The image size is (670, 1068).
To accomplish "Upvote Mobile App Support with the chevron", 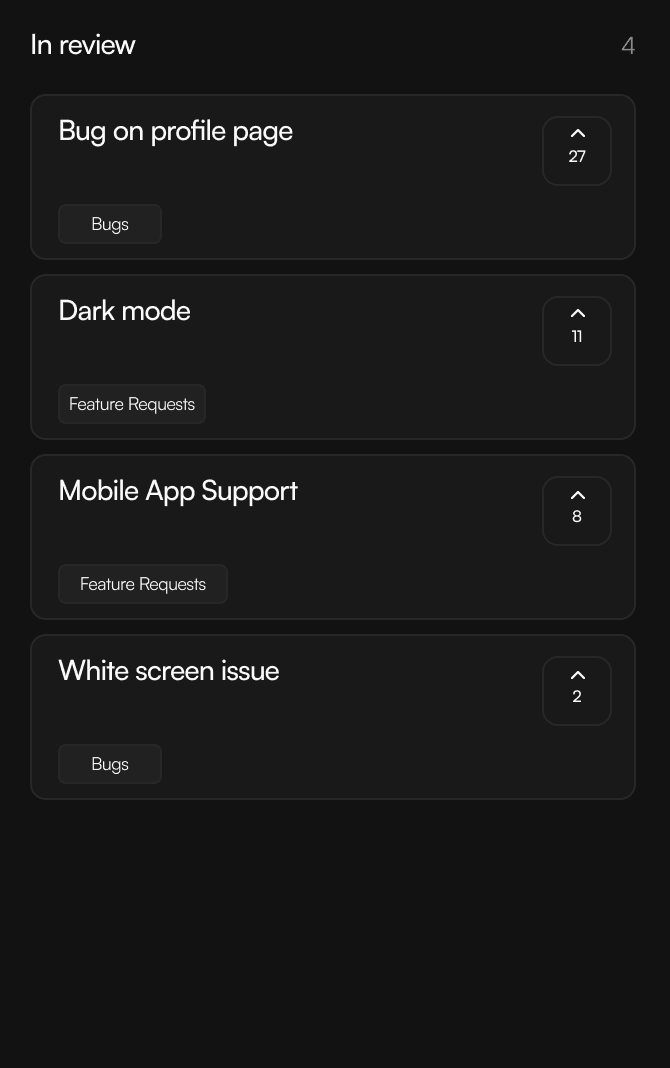I will click(x=577, y=494).
